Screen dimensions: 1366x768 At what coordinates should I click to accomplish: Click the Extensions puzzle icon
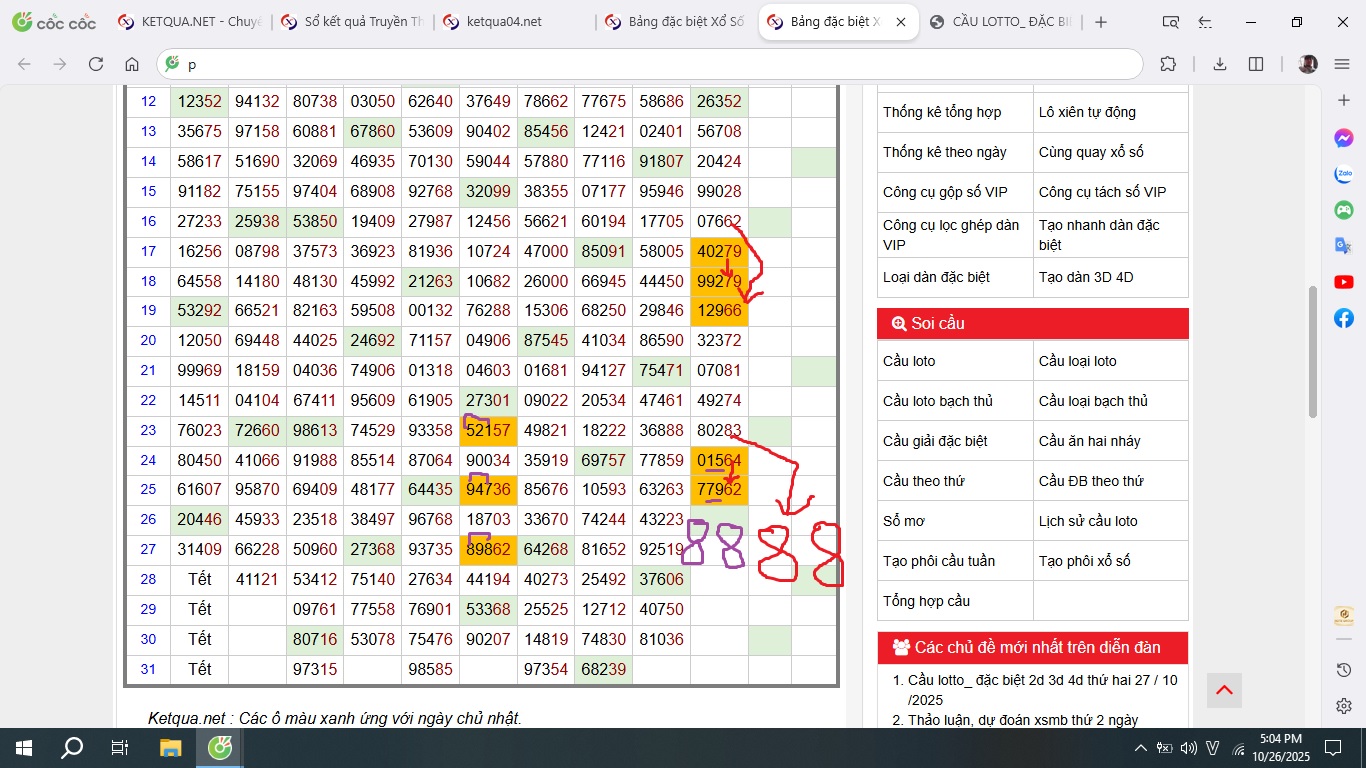click(x=1167, y=64)
